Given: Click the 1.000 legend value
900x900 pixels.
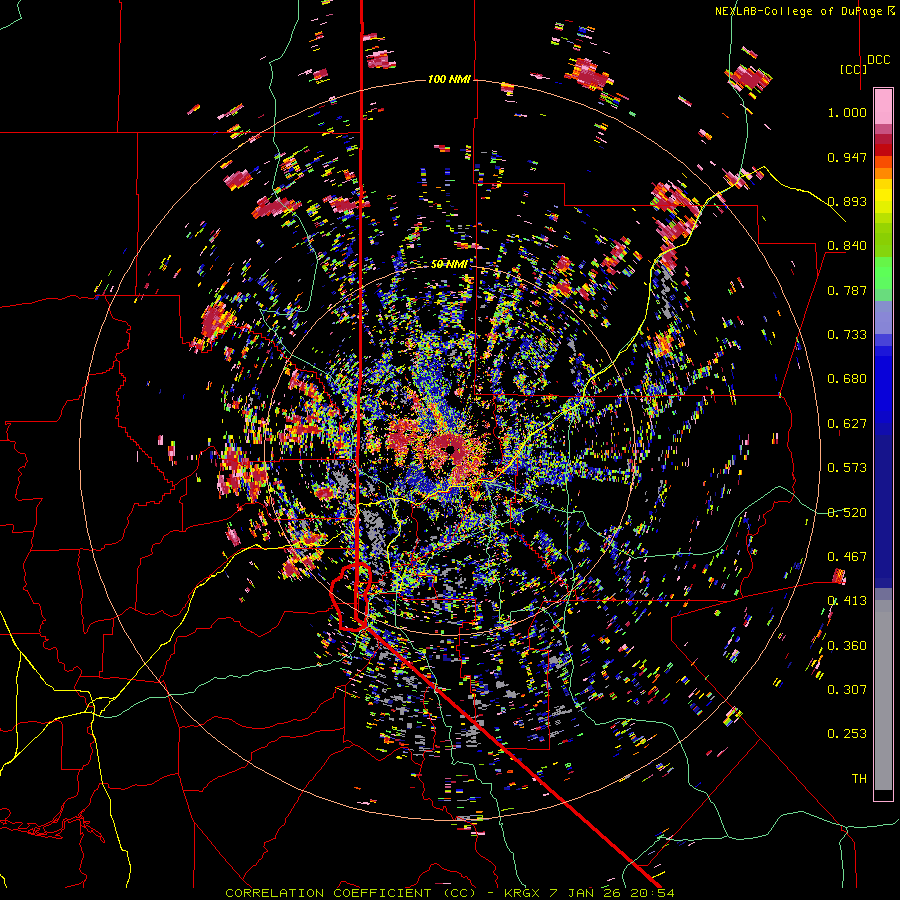Looking at the screenshot, I should (847, 112).
